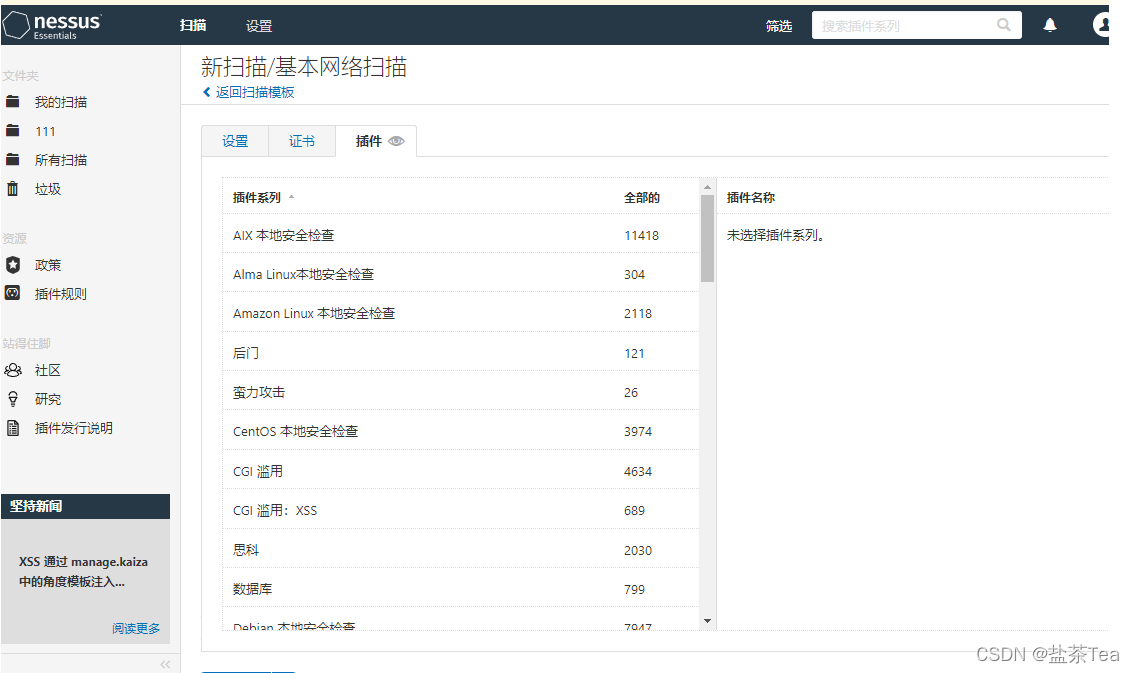This screenshot has height=673, width=1134.
Task: Click the 返回扫描模板 back link
Action: click(x=248, y=92)
